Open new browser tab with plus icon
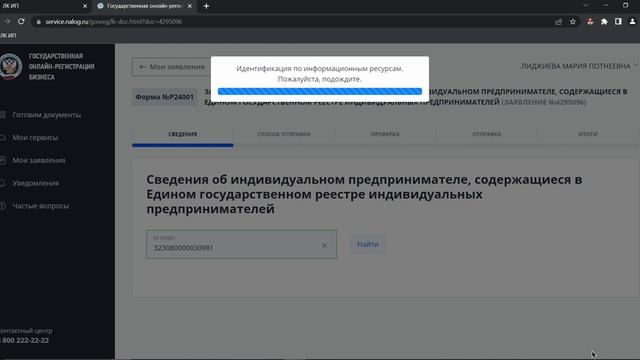 [206, 6]
